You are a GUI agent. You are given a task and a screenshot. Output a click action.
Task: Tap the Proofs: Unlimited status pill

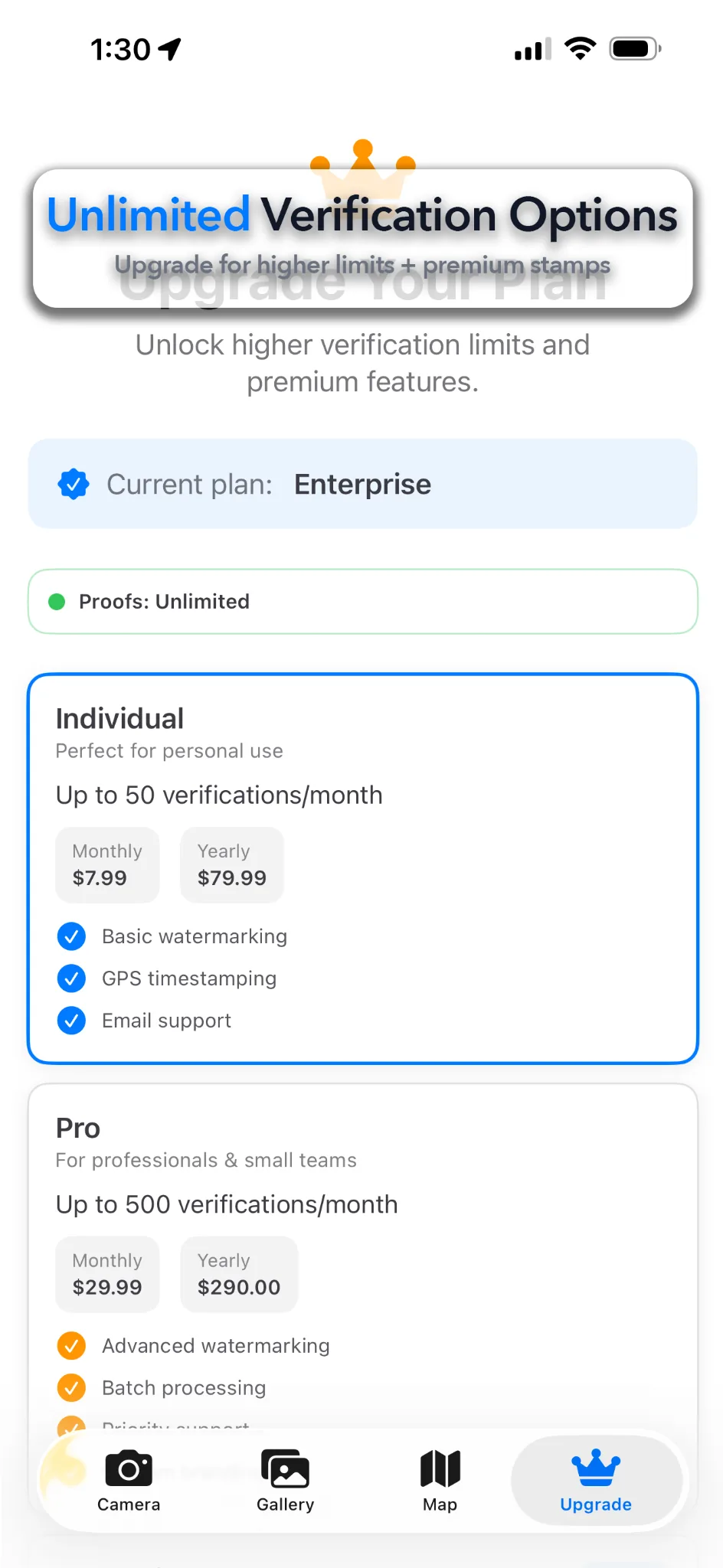click(363, 602)
